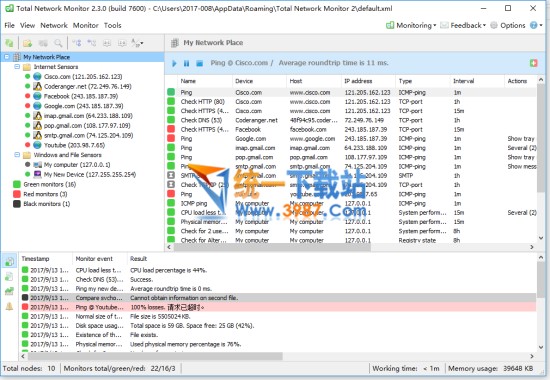
Task: Open the Monitor menu
Action: (x=86, y=25)
